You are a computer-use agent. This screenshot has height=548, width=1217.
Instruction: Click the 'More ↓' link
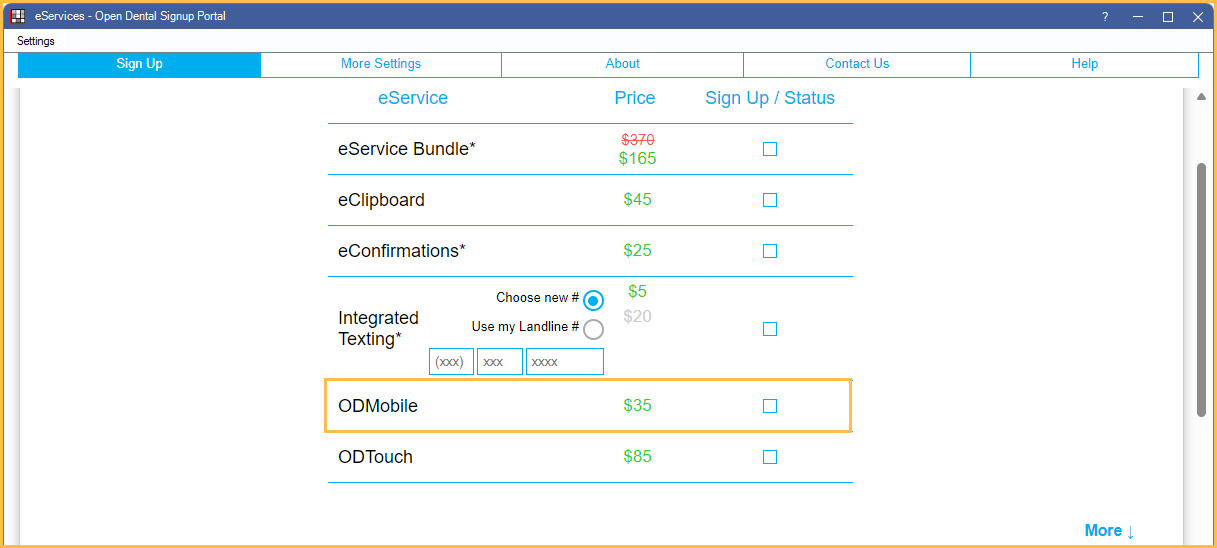click(1109, 531)
